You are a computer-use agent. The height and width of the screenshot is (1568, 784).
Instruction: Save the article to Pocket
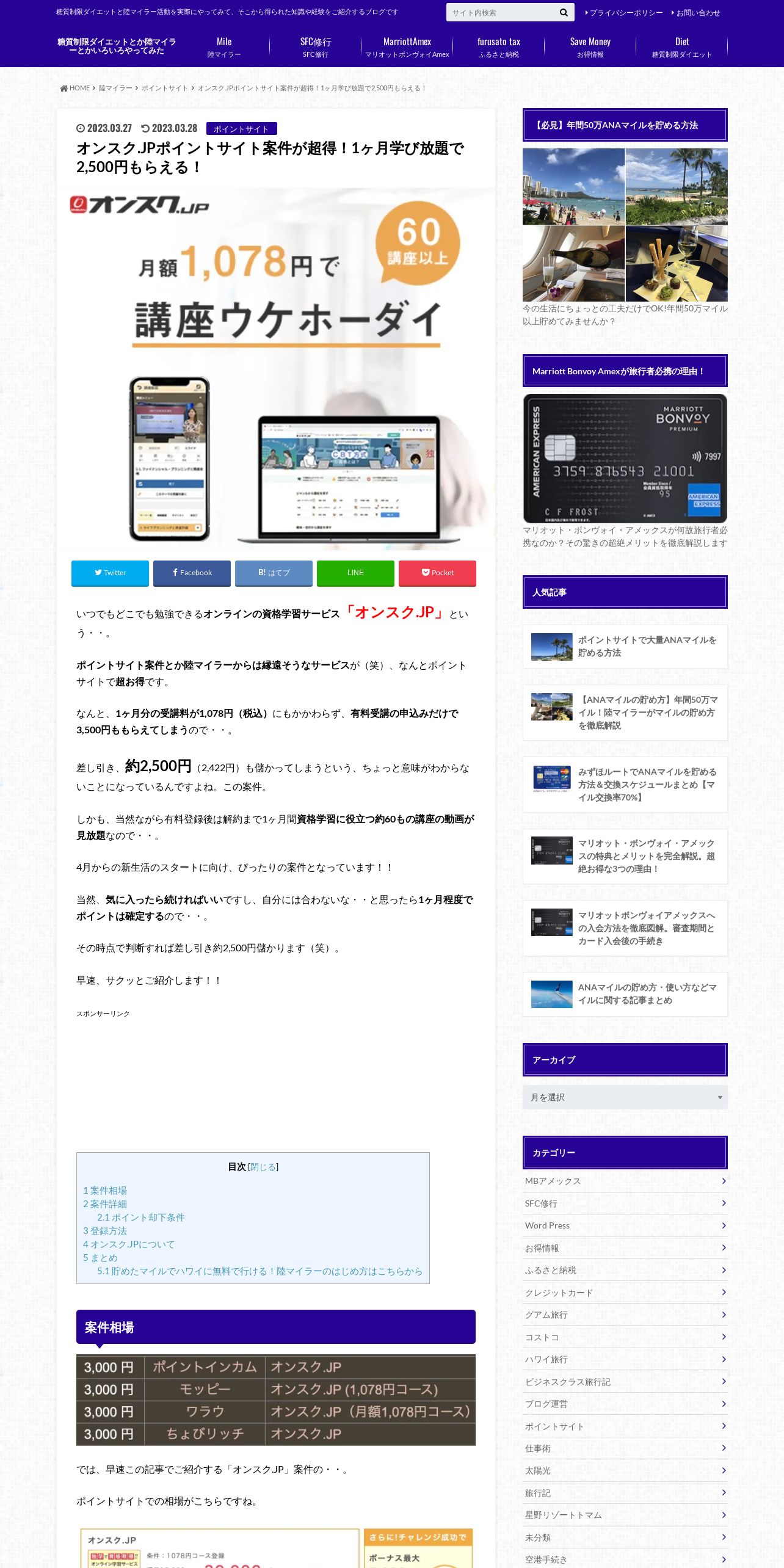click(x=437, y=573)
